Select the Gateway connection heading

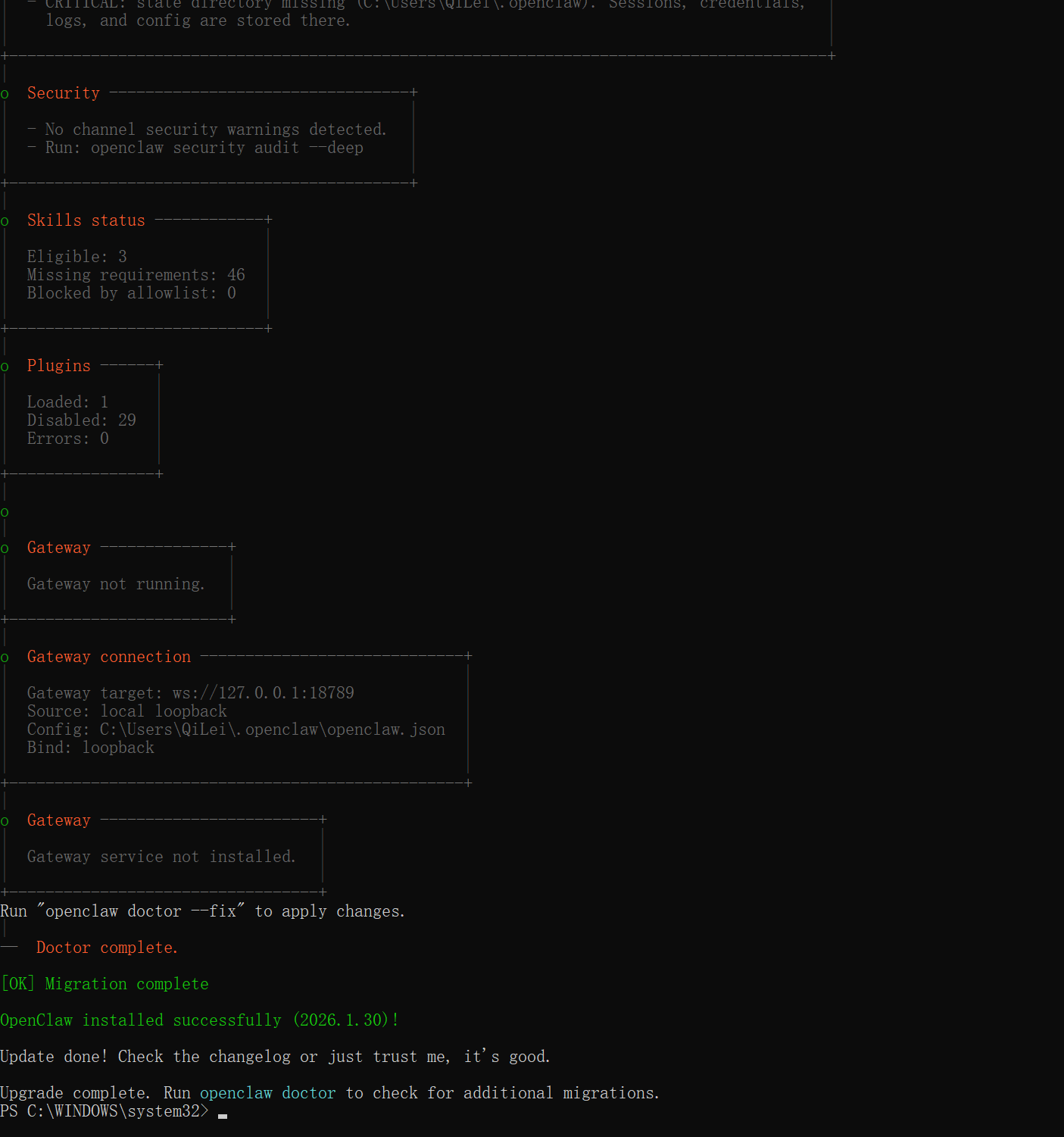click(x=109, y=657)
